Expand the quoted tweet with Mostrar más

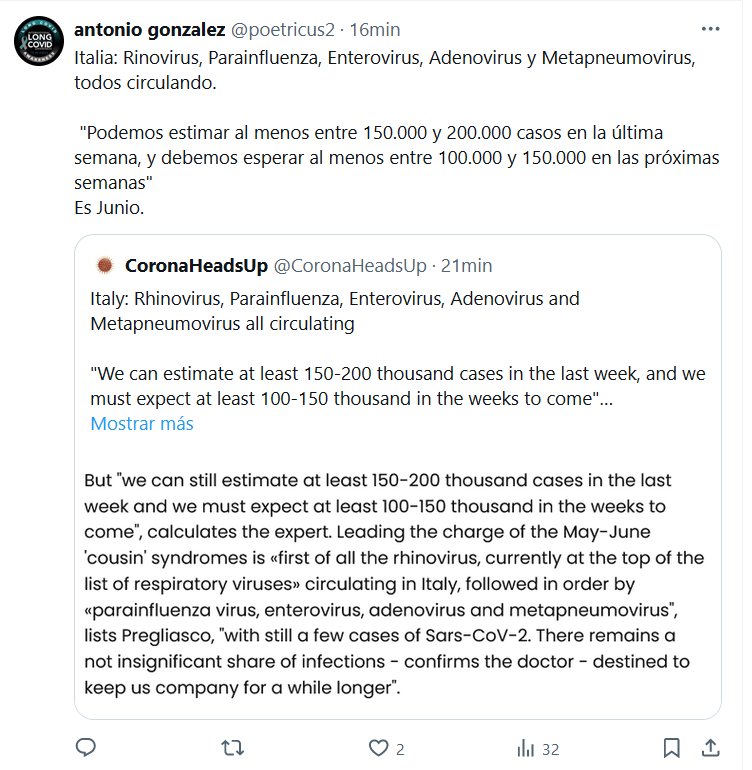142,423
